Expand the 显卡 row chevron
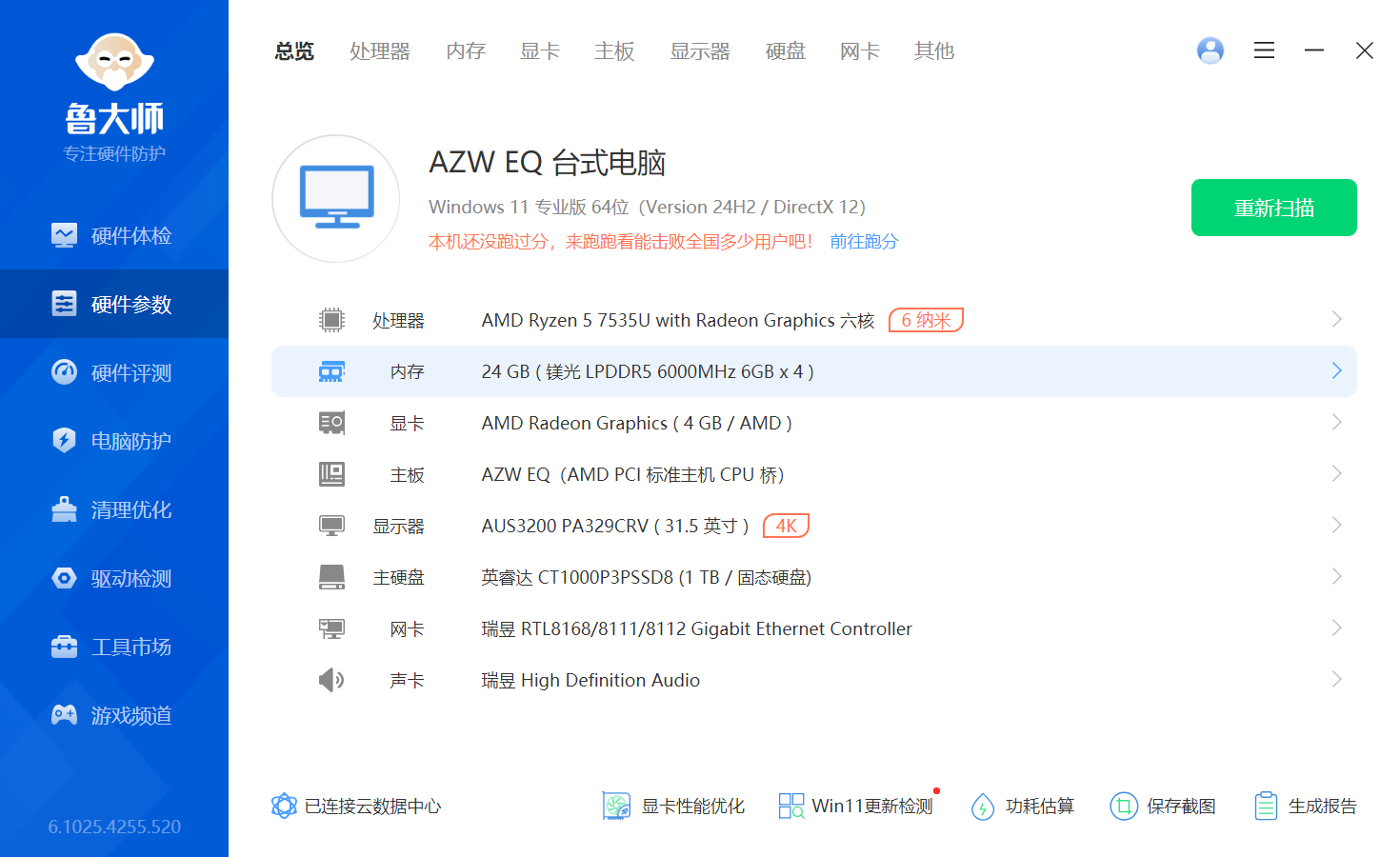This screenshot has width=1400, height=857. click(1337, 422)
